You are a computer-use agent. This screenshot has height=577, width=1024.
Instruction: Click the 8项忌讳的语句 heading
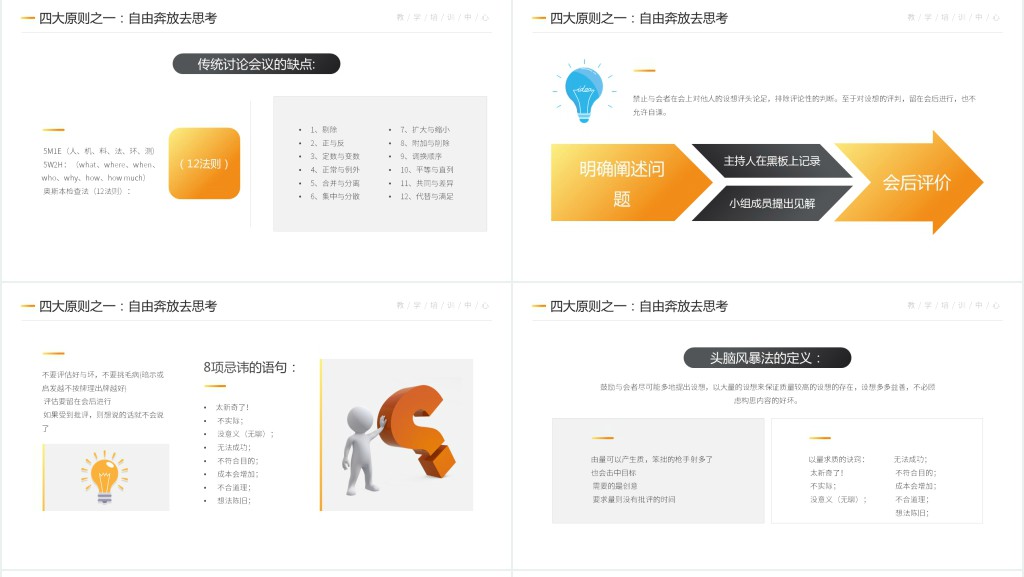click(250, 367)
